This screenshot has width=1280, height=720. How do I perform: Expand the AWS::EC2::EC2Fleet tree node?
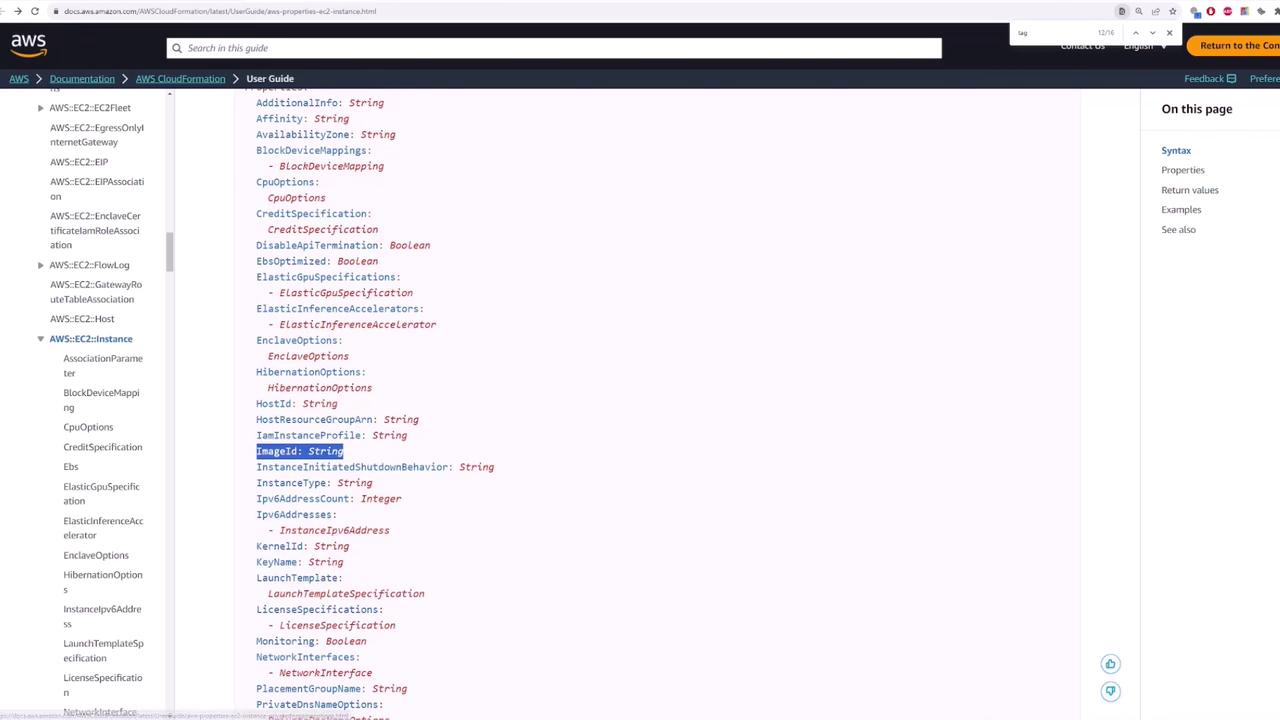[x=40, y=108]
